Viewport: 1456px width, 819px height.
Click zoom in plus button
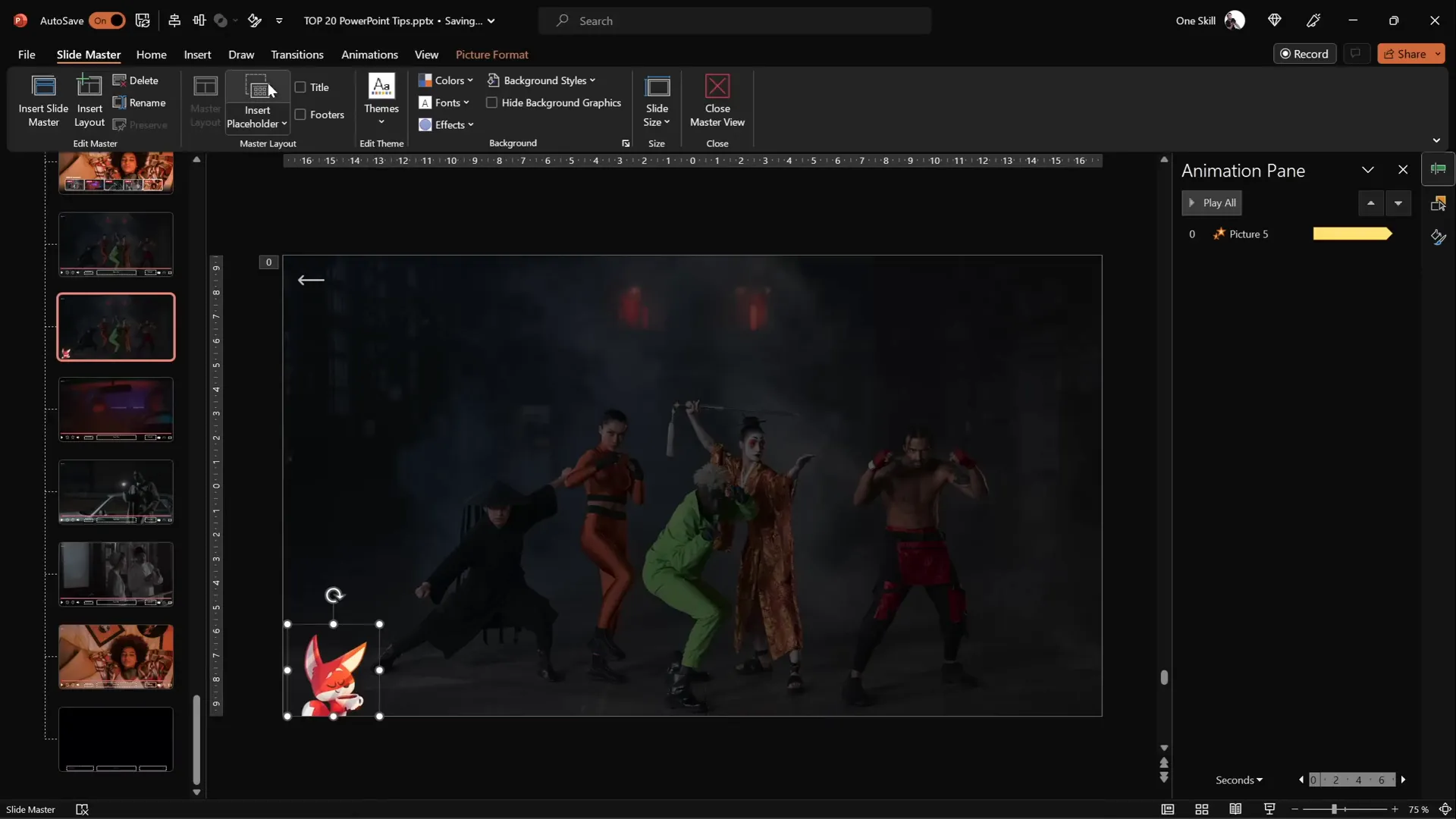pos(1395,810)
